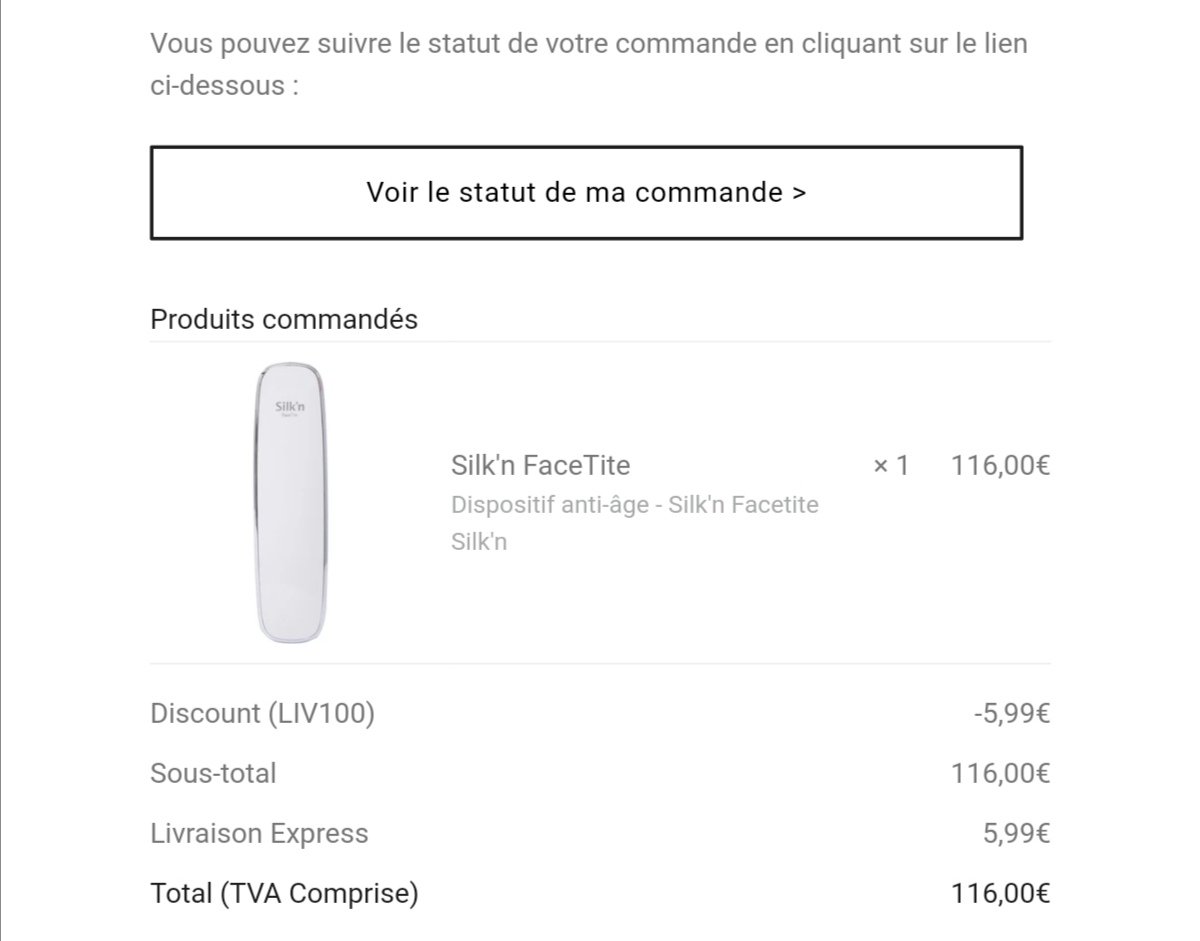Click the "Total (TVA Comprise)" label
Viewport: 1200px width, 941px height.
pyautogui.click(x=284, y=893)
